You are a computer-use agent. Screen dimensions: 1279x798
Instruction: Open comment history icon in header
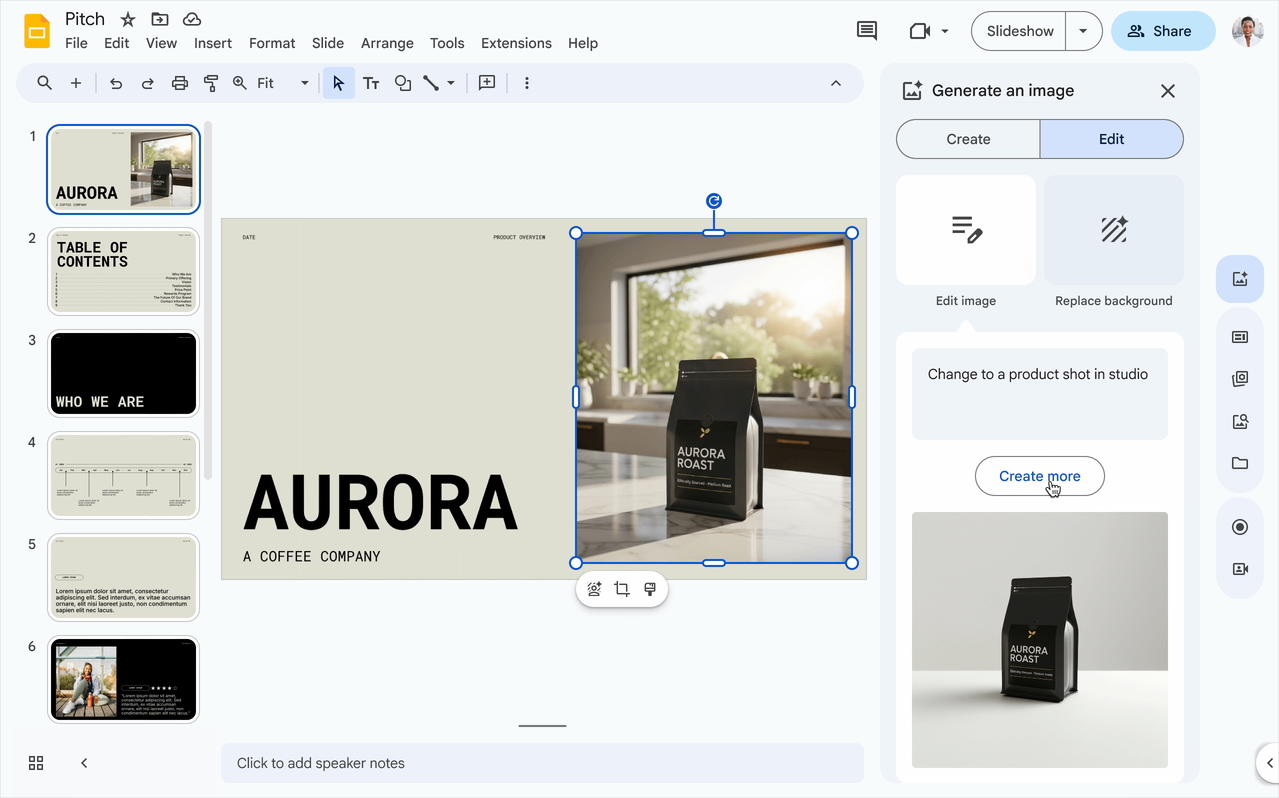867,31
